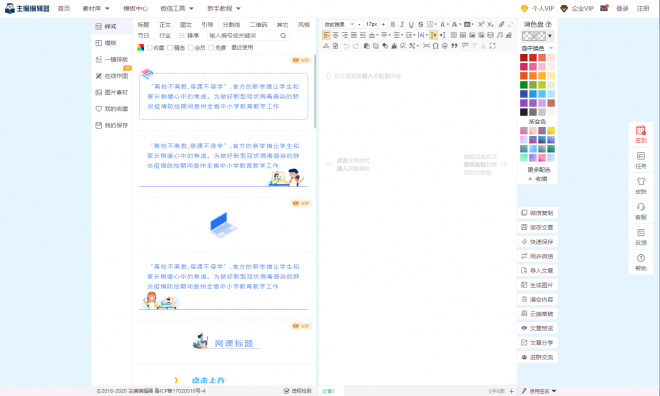This screenshot has width=660, height=396.
Task: Click the 导入文章 button
Action: pyautogui.click(x=538, y=271)
